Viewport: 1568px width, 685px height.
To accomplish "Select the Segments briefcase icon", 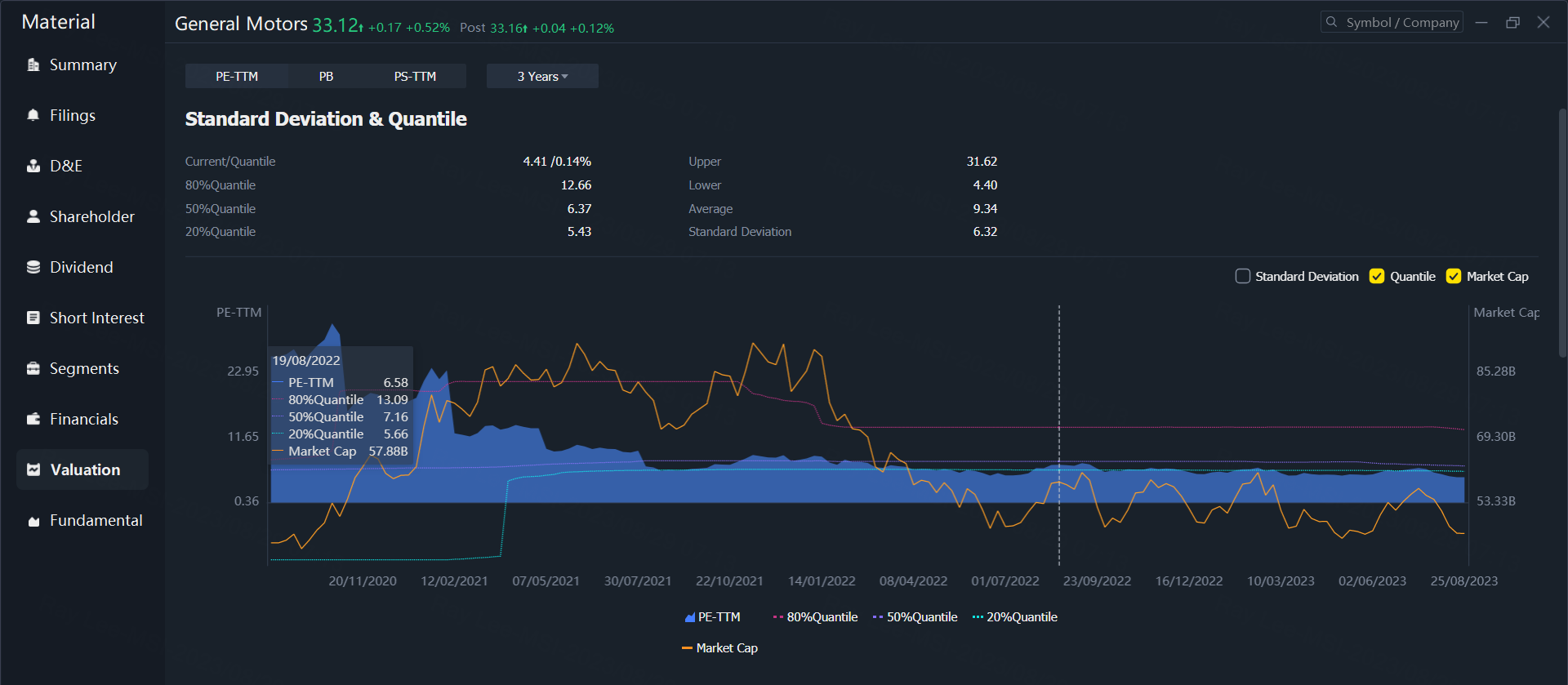I will click(x=33, y=368).
